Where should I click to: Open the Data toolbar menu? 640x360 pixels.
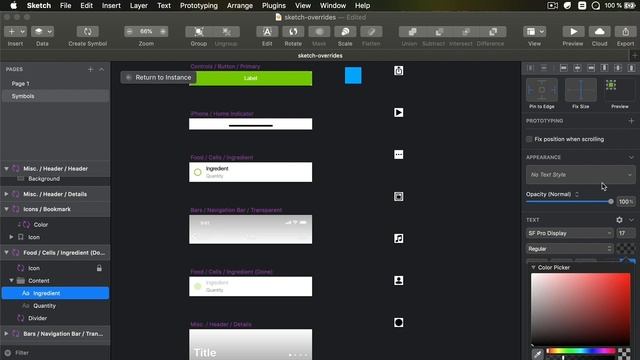pyautogui.click(x=42, y=31)
